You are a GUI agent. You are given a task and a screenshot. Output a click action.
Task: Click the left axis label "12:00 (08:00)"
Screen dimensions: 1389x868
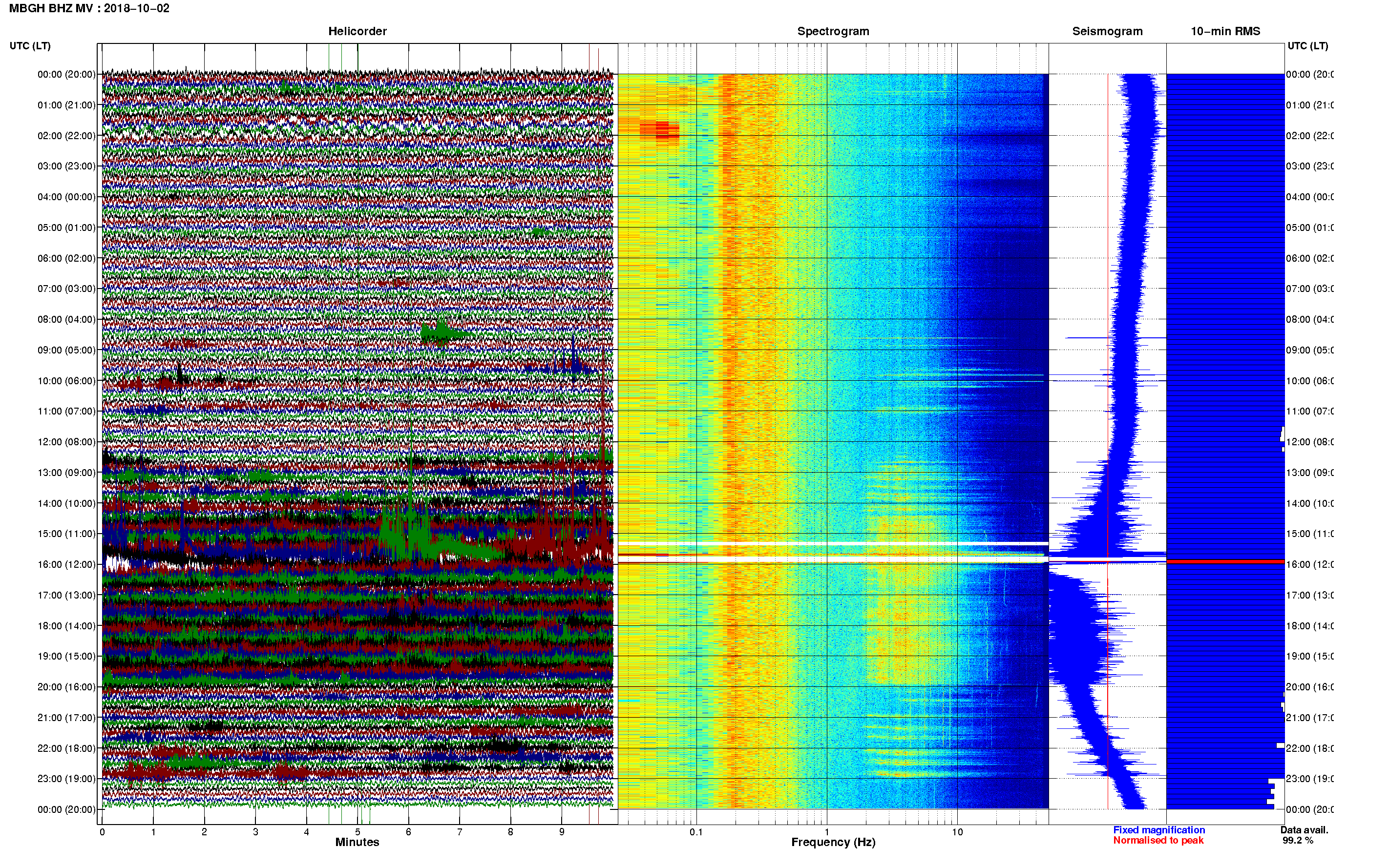pyautogui.click(x=66, y=442)
